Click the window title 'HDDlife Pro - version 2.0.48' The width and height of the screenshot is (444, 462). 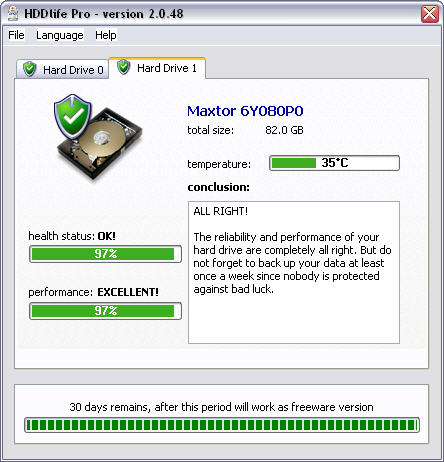(x=104, y=14)
